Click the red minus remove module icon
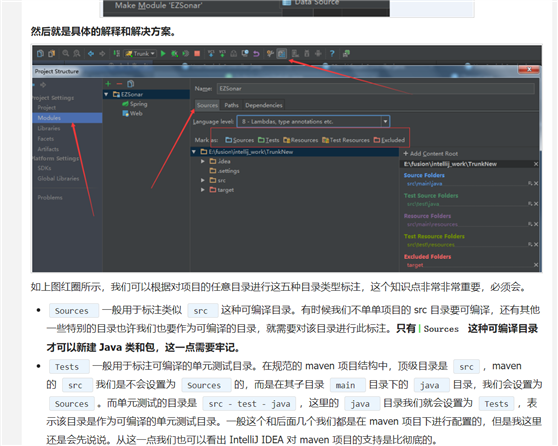Viewport: 558px width, 446px height. (x=119, y=84)
